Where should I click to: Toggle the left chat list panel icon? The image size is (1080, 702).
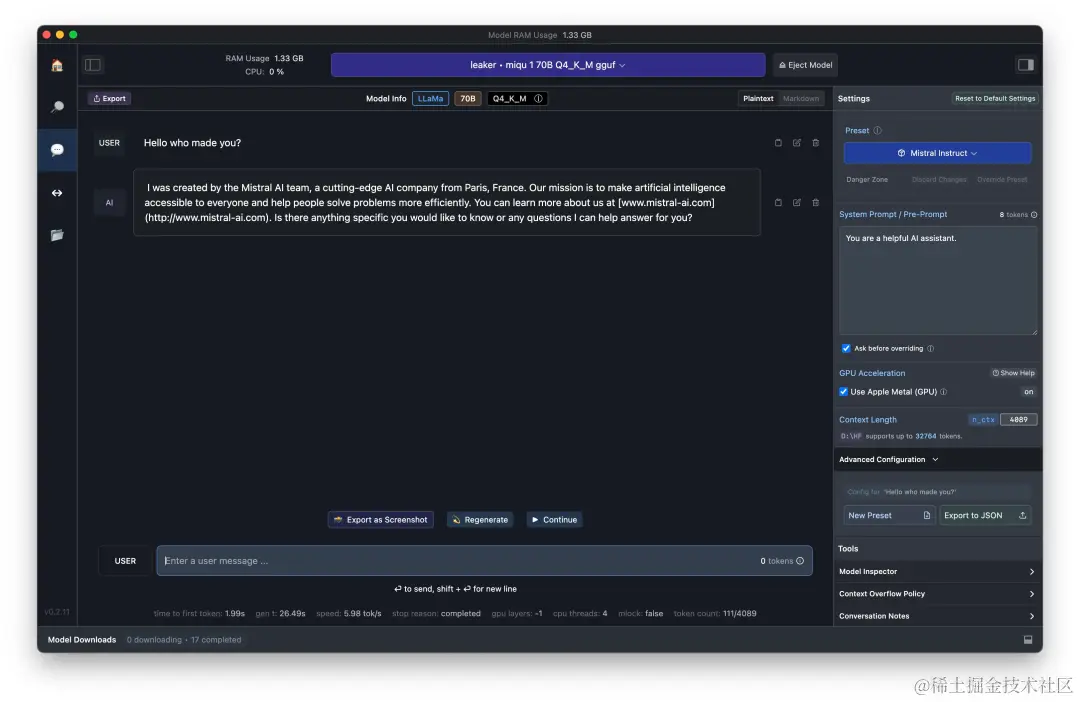point(93,65)
